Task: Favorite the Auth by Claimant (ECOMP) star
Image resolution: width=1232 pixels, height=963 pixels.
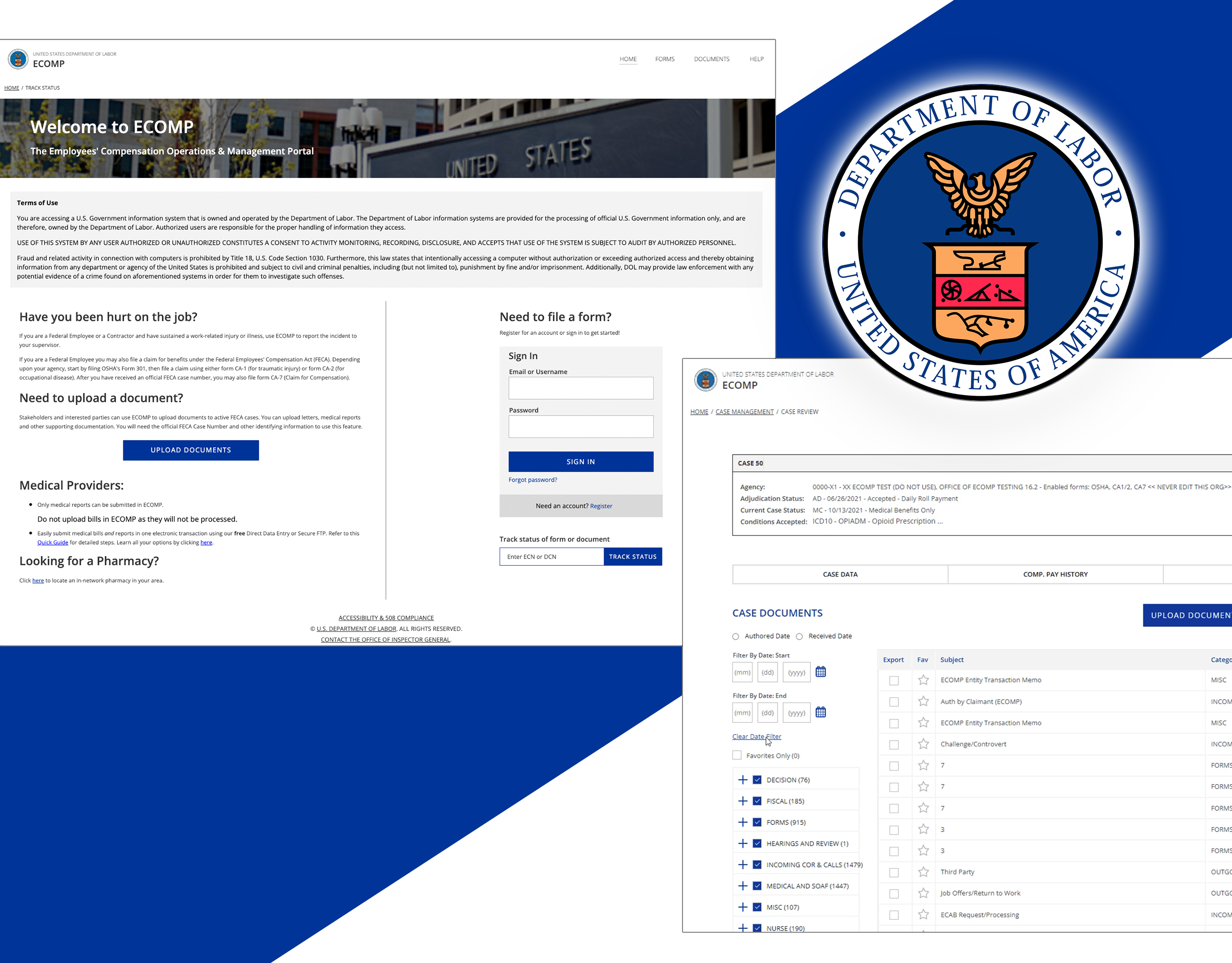Action: tap(923, 701)
